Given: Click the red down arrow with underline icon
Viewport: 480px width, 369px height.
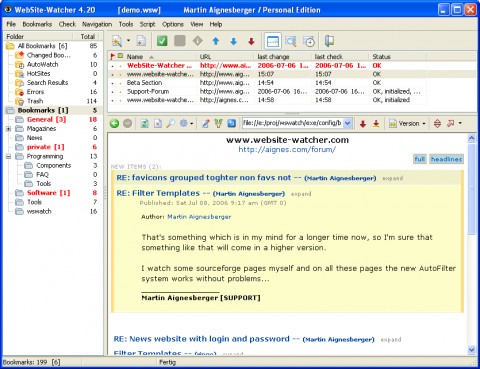Looking at the screenshot, I should 376,124.
